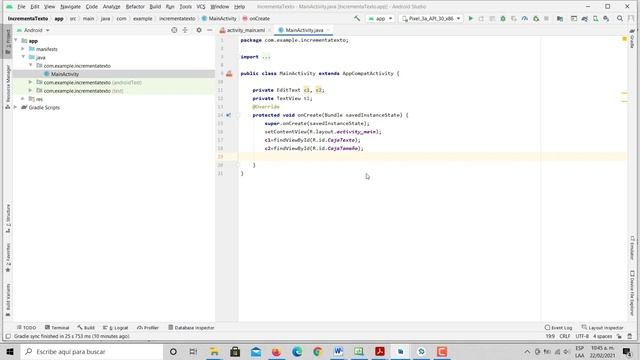640x360 pixels.
Task: Toggle the Structure sidebar tab
Action: (x=8, y=219)
